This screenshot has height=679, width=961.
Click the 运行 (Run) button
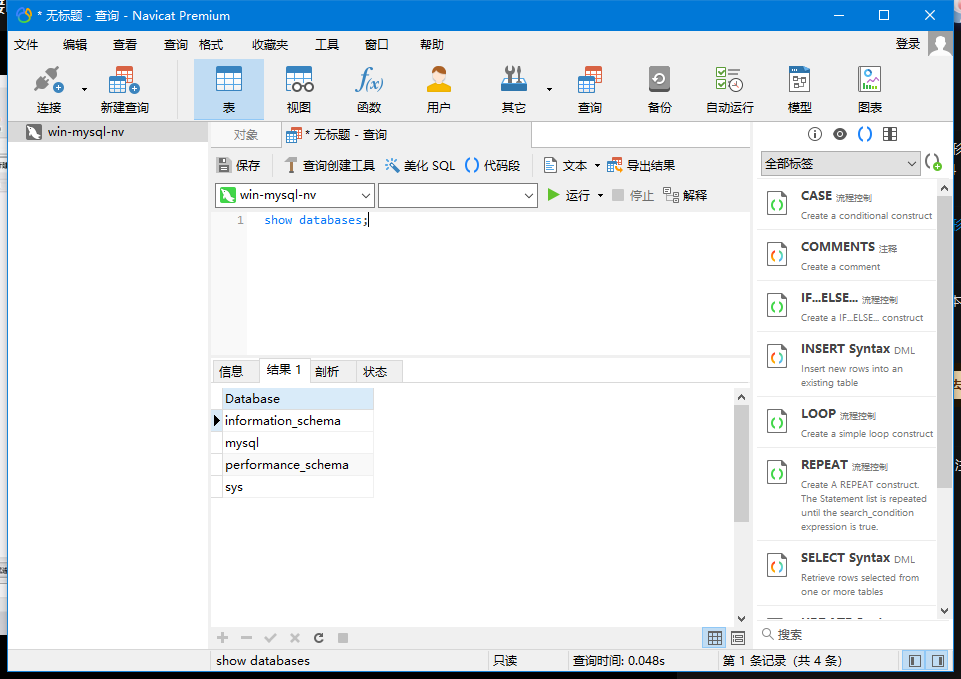pyautogui.click(x=569, y=195)
